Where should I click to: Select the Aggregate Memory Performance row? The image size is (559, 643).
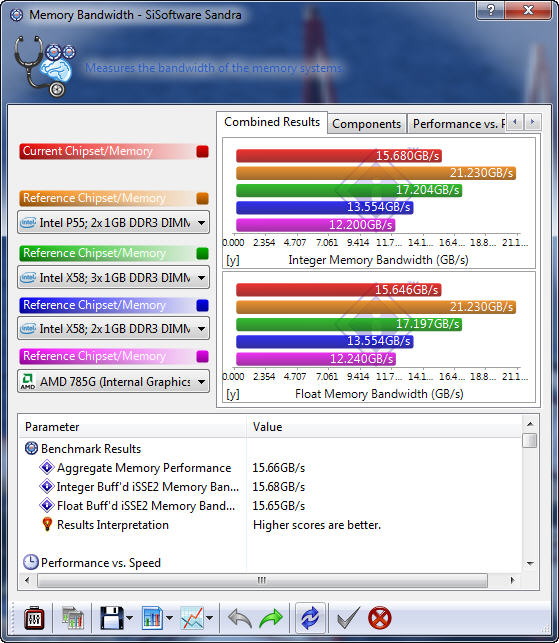click(x=271, y=467)
